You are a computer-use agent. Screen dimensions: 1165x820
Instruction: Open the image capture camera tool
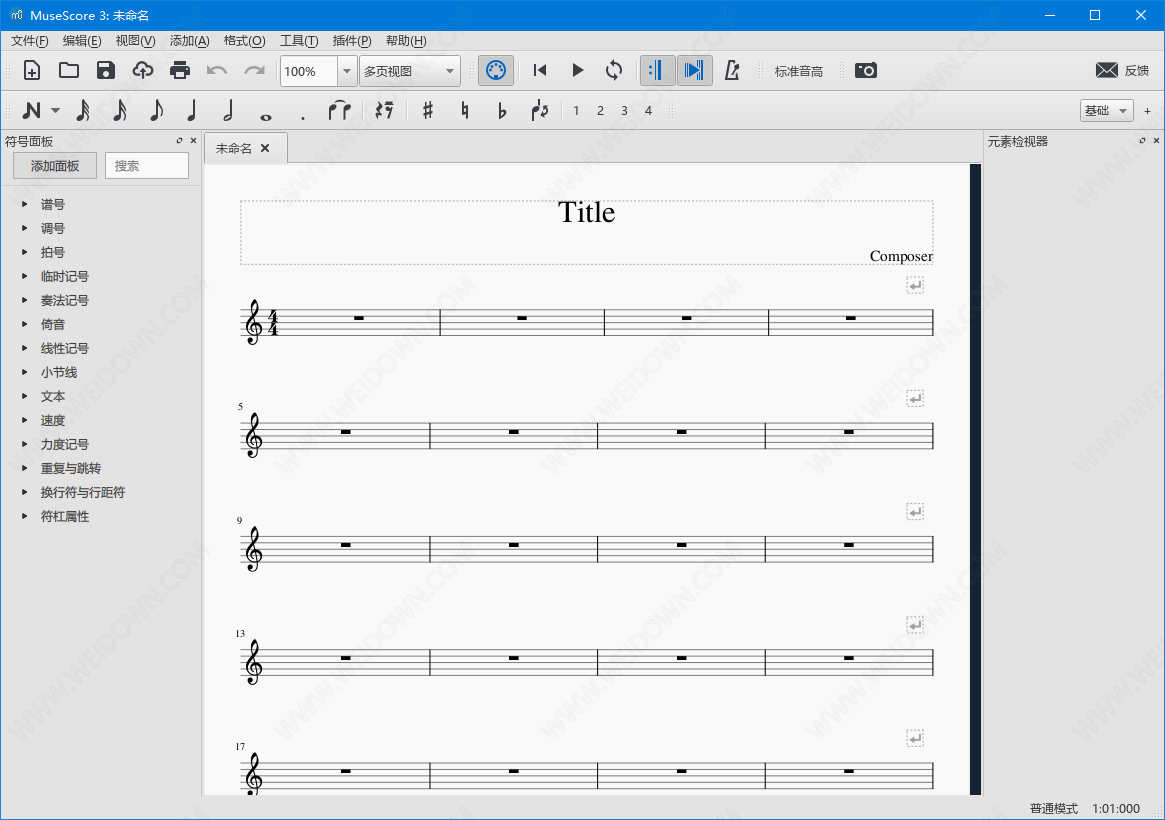point(866,71)
